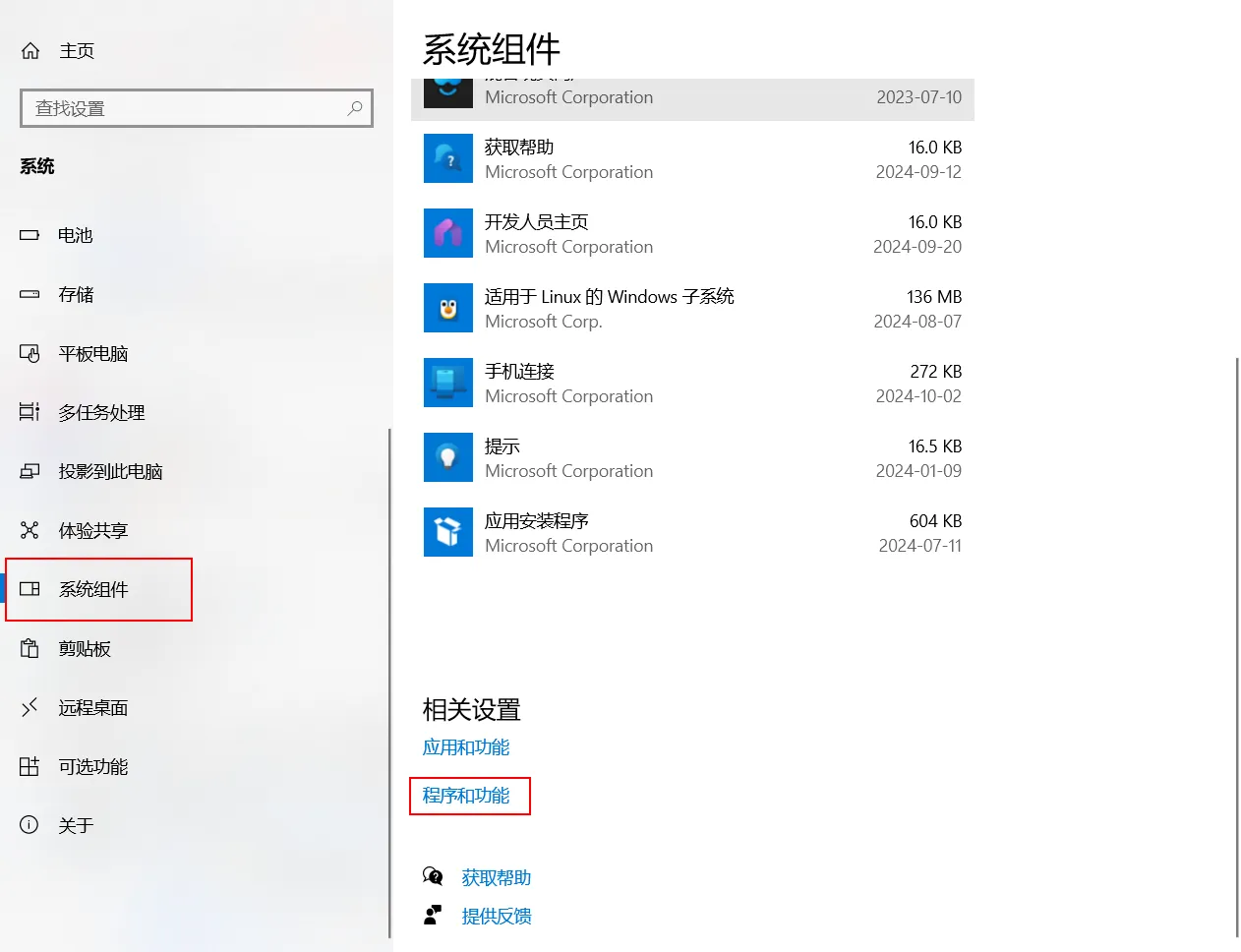Open 远程桌面 (Remote Desktop) settings
The width and height of the screenshot is (1241, 952).
point(92,708)
